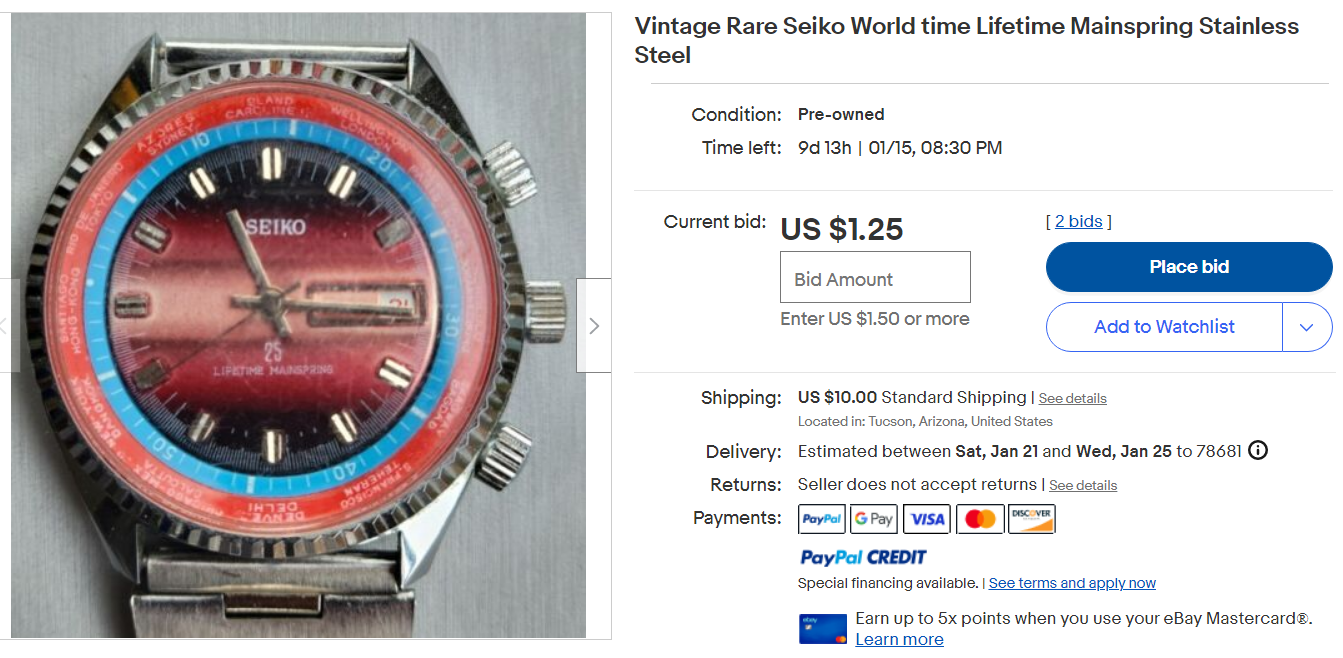Image resolution: width=1343 pixels, height=658 pixels.
Task: Add this item to Watchlist
Action: click(1164, 327)
